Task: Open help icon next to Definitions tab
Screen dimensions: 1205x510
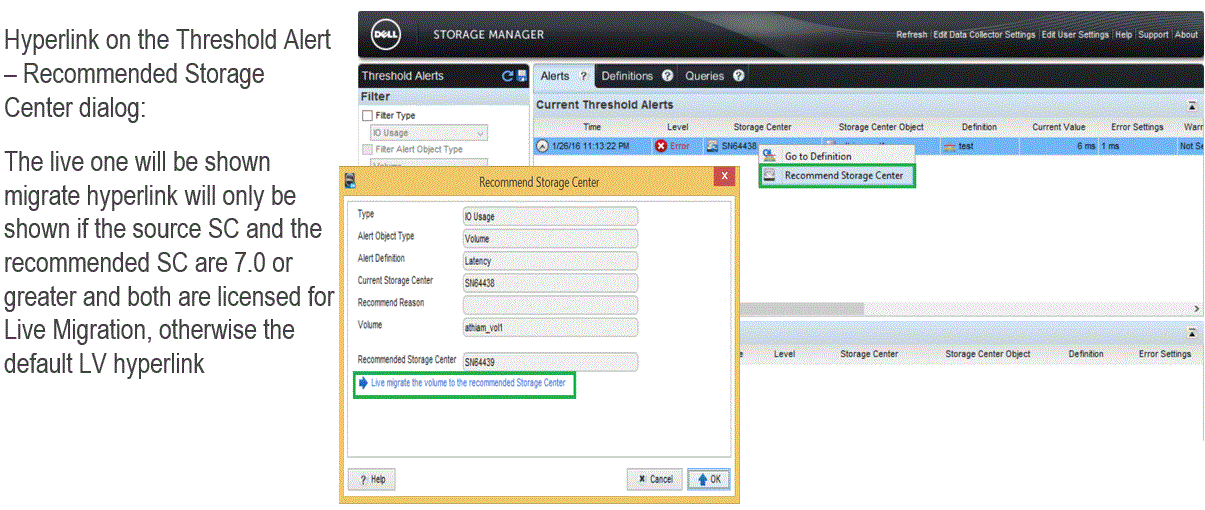Action: coord(667,76)
